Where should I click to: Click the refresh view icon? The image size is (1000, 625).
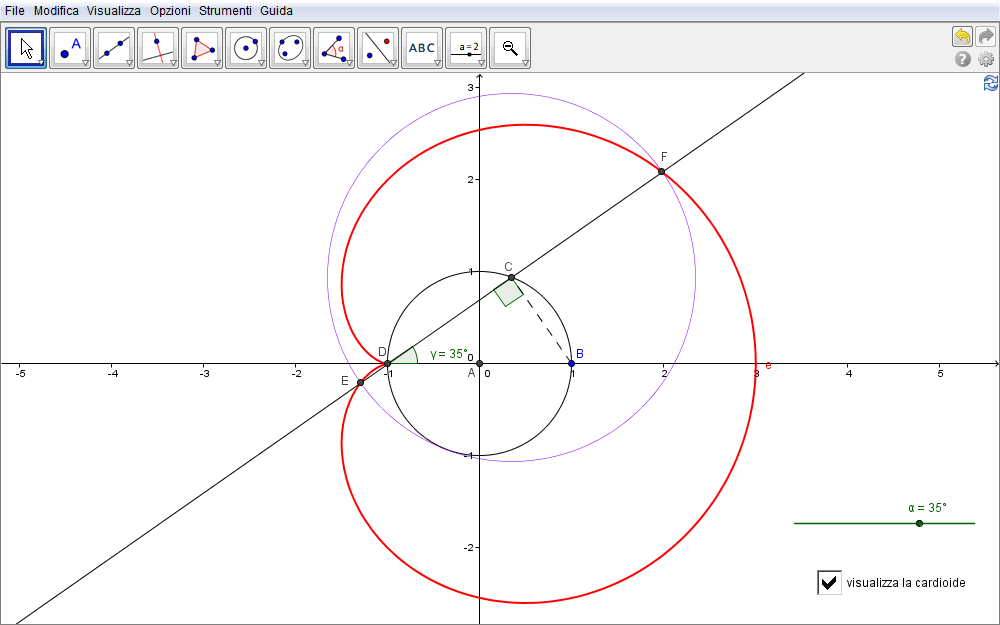[991, 83]
